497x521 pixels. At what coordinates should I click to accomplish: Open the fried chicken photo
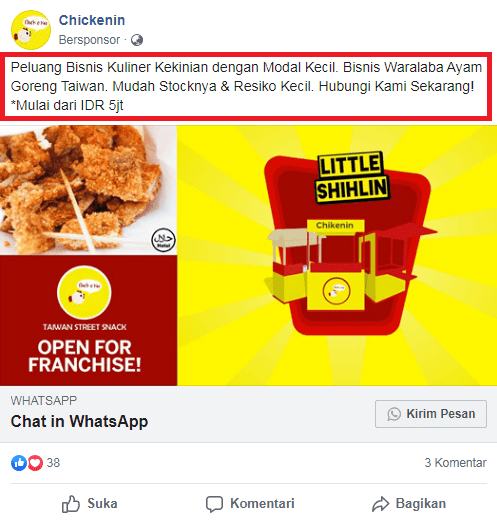(x=88, y=190)
